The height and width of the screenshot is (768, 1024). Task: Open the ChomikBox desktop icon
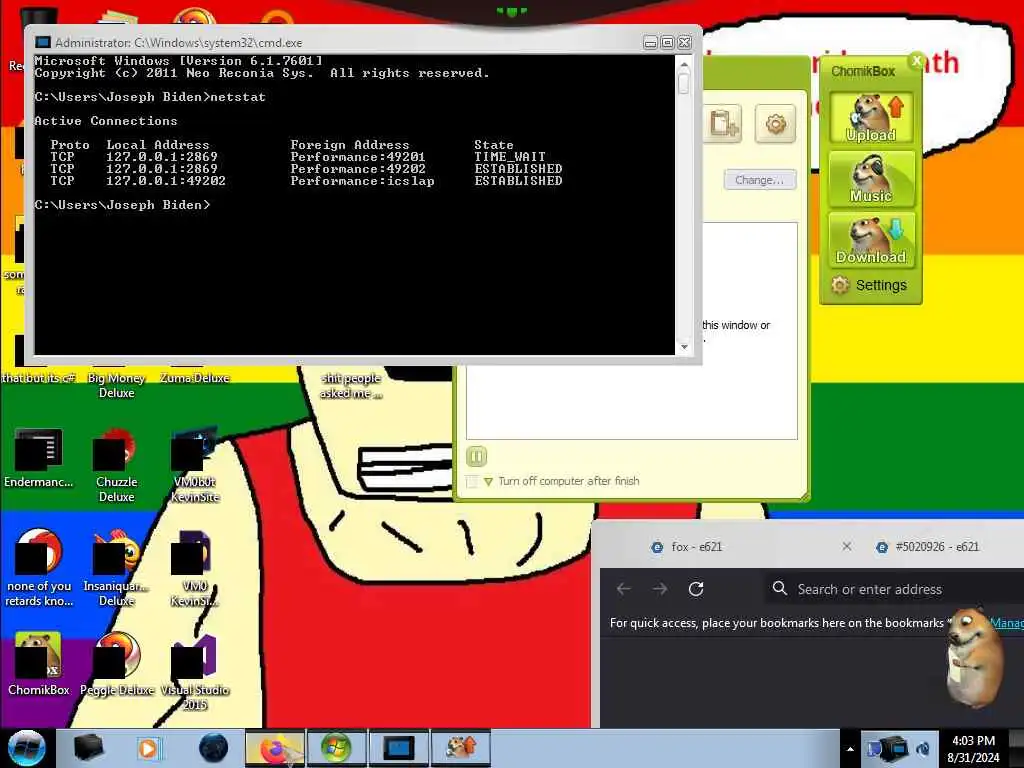click(x=39, y=664)
